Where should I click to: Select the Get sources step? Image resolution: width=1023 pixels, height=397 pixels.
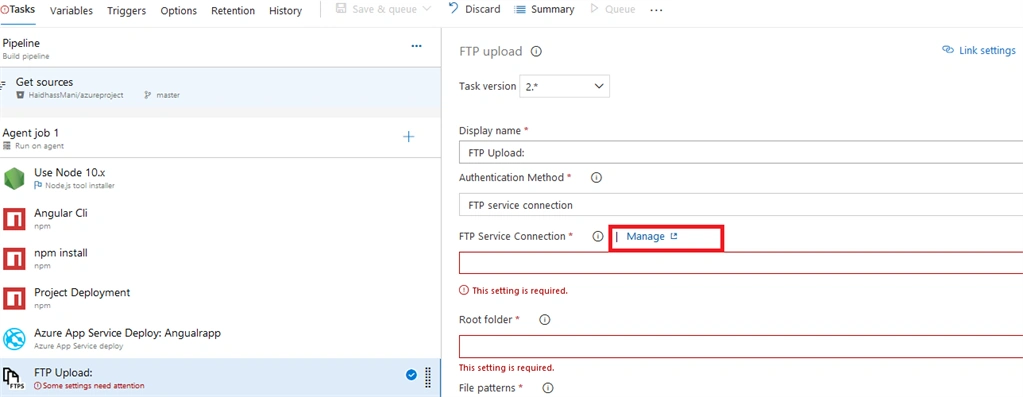tap(221, 88)
